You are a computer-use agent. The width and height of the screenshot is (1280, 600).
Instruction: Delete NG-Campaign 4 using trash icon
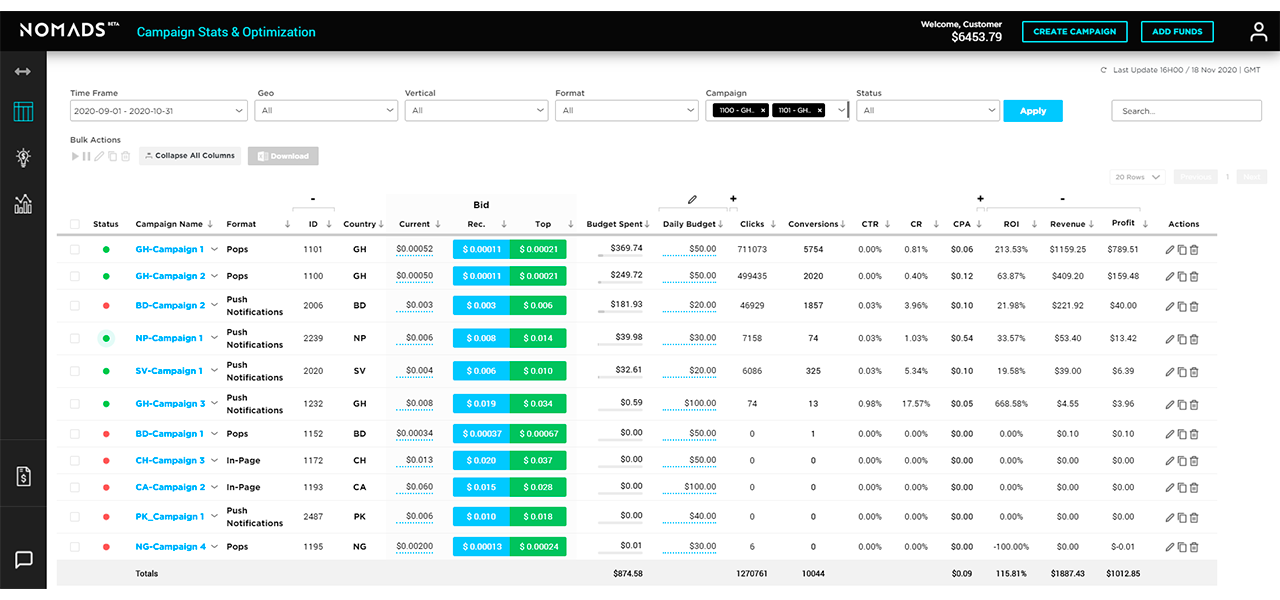coord(1194,547)
